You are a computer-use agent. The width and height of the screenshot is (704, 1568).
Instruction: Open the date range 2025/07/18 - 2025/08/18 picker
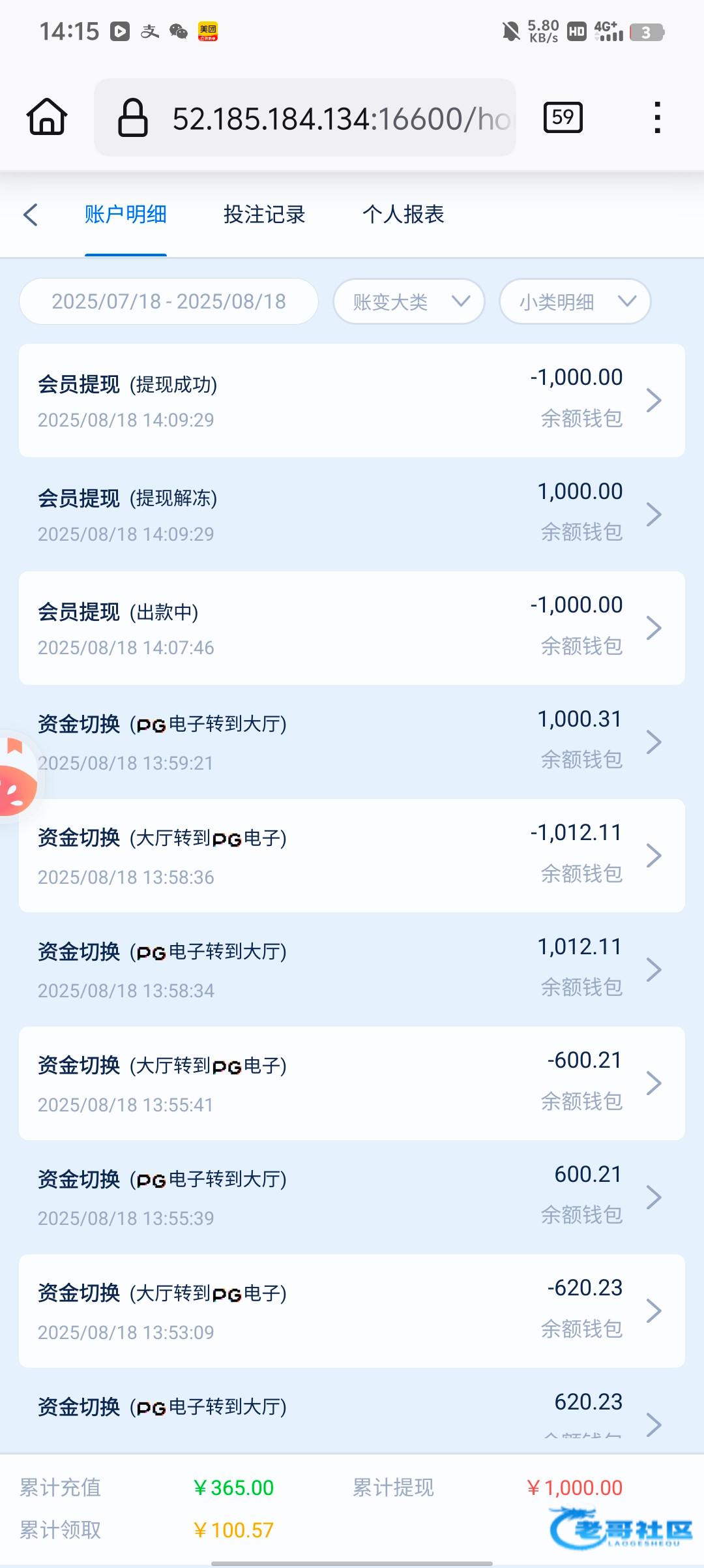(x=169, y=301)
